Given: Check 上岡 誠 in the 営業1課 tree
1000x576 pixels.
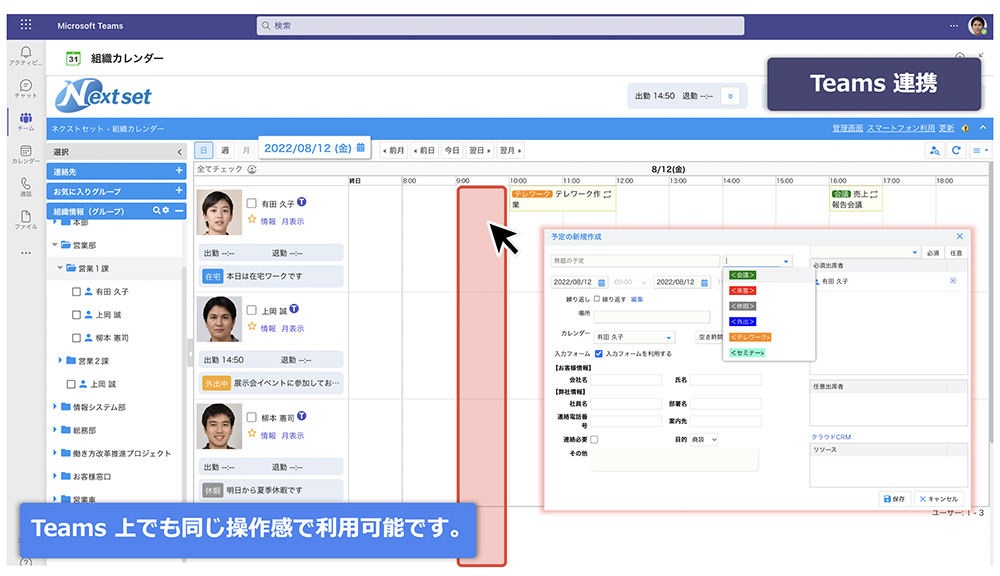Looking at the screenshot, I should tap(77, 314).
